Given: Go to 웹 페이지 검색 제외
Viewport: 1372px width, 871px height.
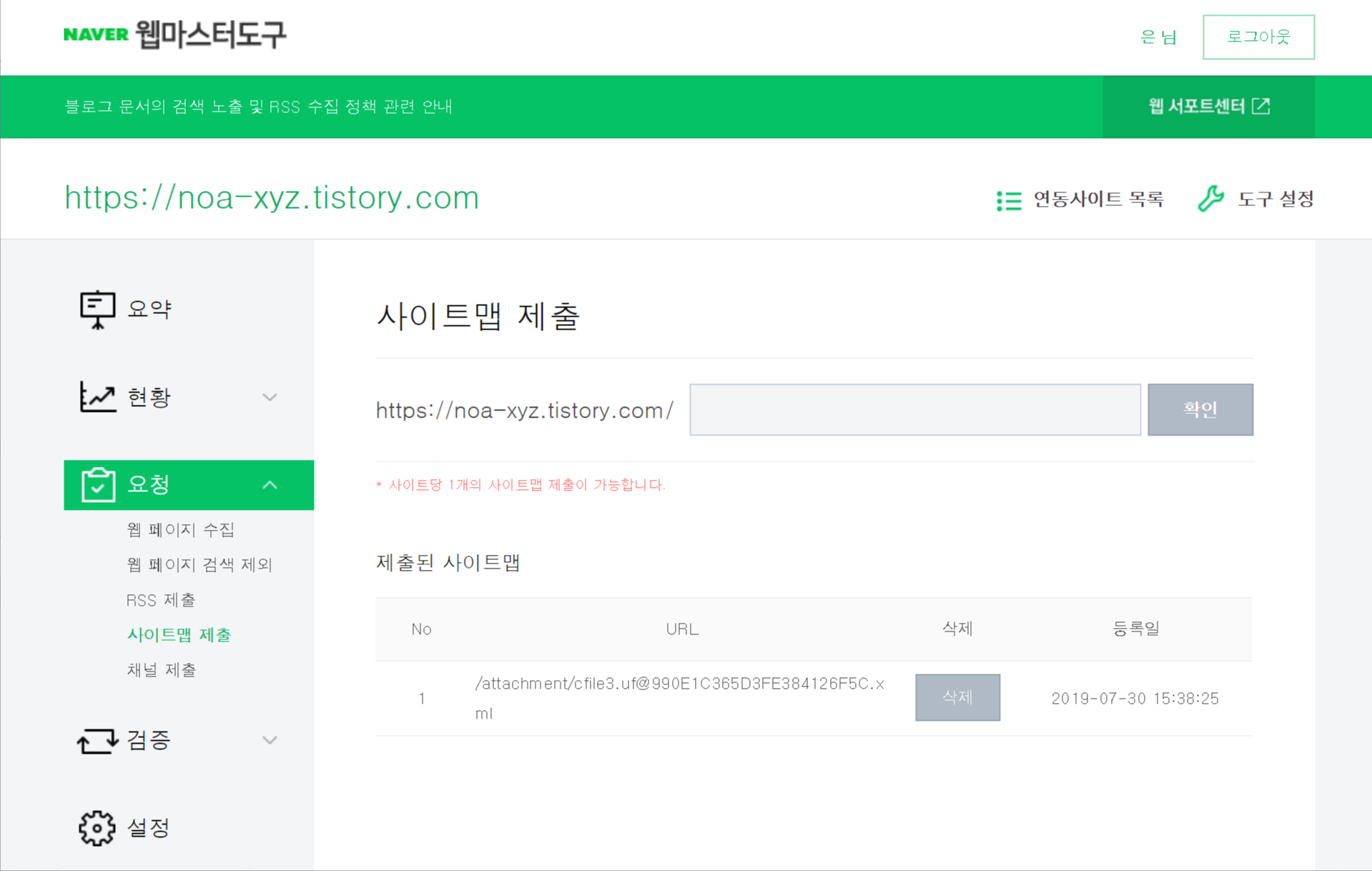Looking at the screenshot, I should tap(199, 565).
